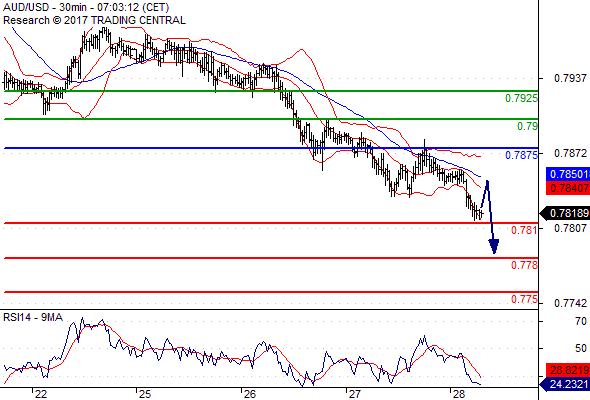
Task: Click the date marker 26 on time axis
Action: click(x=249, y=394)
